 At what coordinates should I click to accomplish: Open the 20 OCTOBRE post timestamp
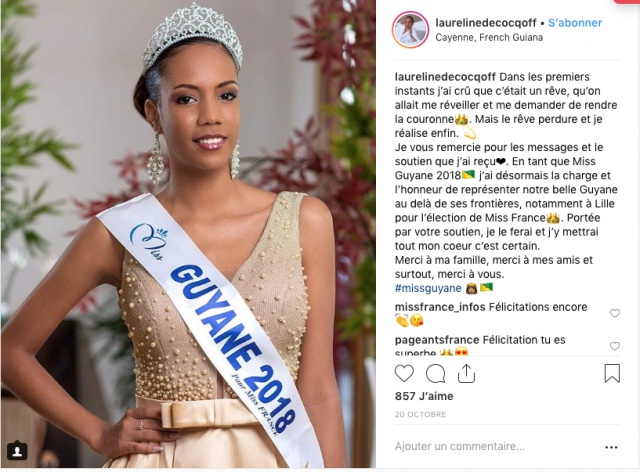pyautogui.click(x=420, y=414)
